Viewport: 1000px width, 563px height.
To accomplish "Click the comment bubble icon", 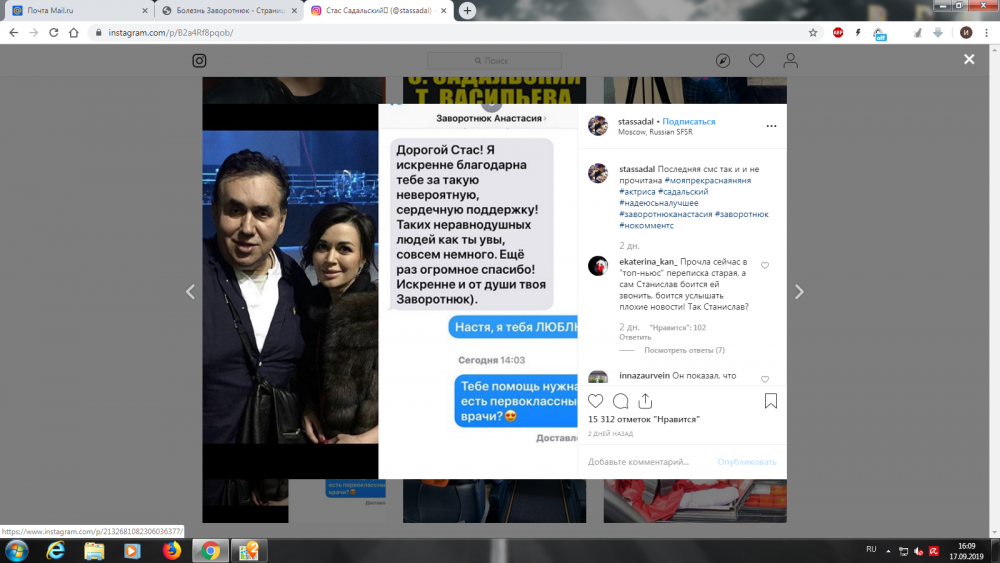I will 621,401.
